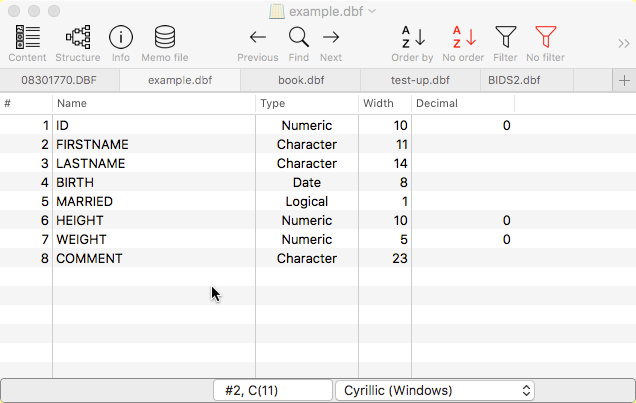Select the No order icon
Image resolution: width=636 pixels, height=403 pixels.
[x=463, y=38]
